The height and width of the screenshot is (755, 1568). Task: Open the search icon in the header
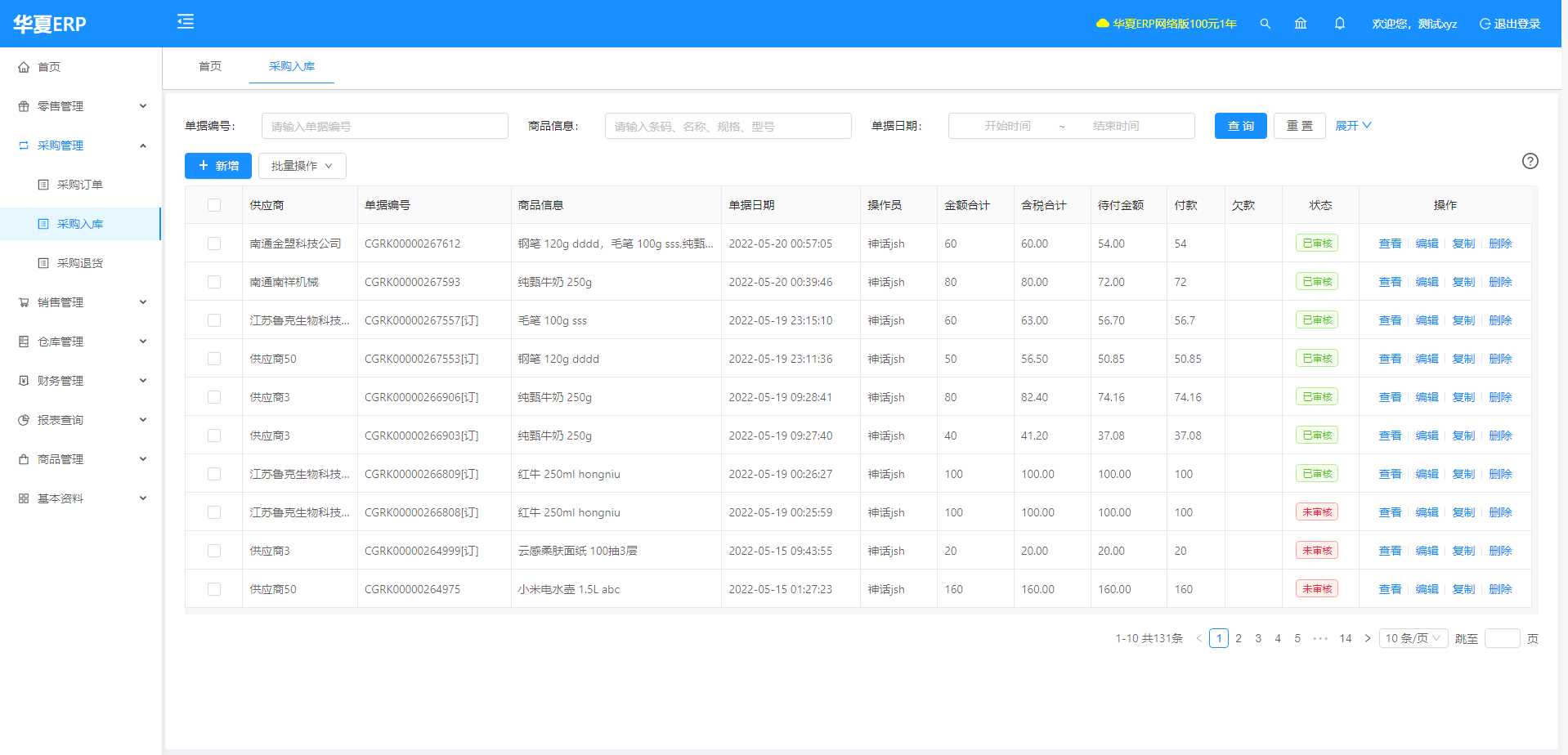click(1265, 24)
